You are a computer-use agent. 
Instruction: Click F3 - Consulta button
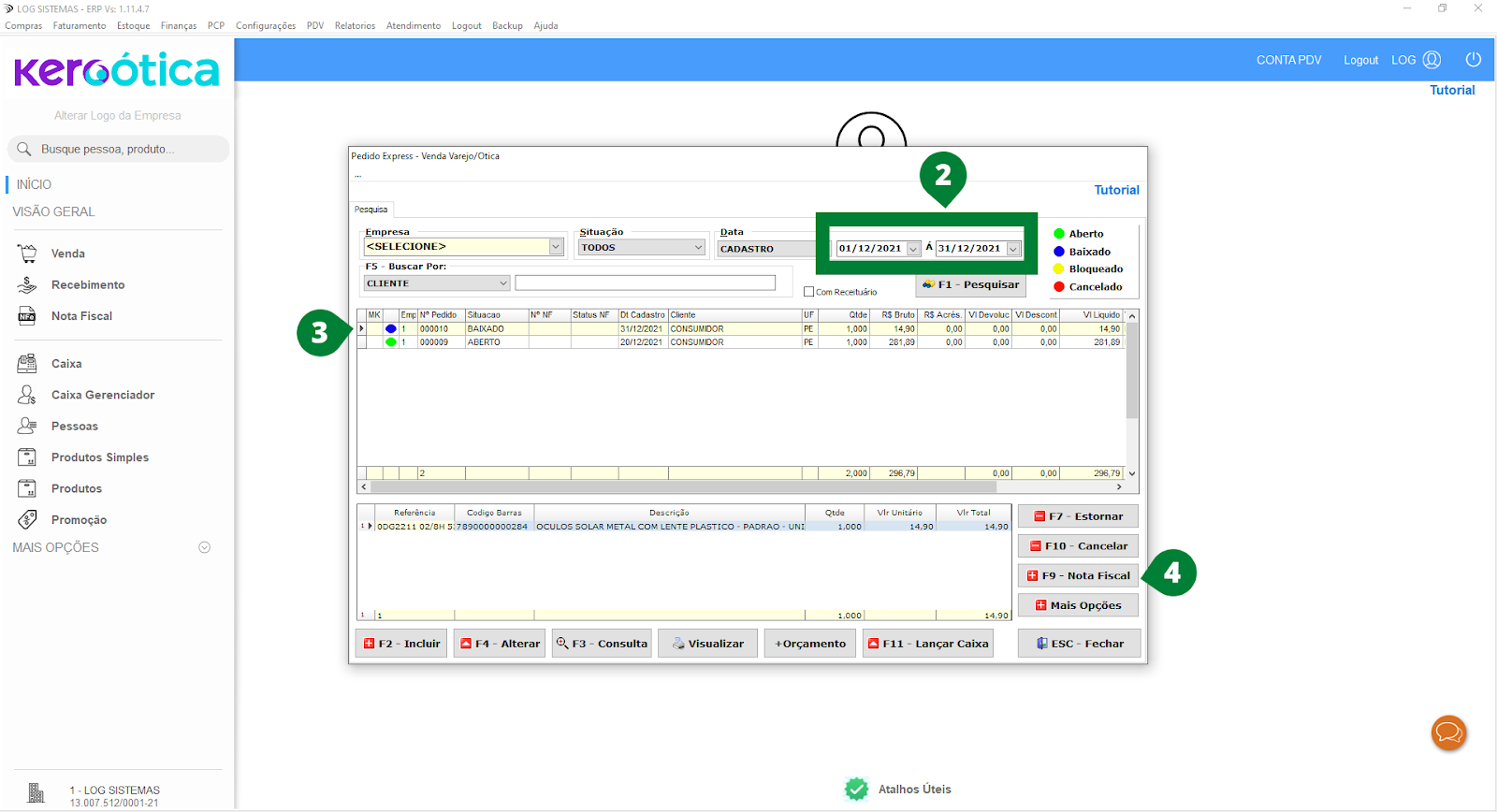tap(602, 644)
